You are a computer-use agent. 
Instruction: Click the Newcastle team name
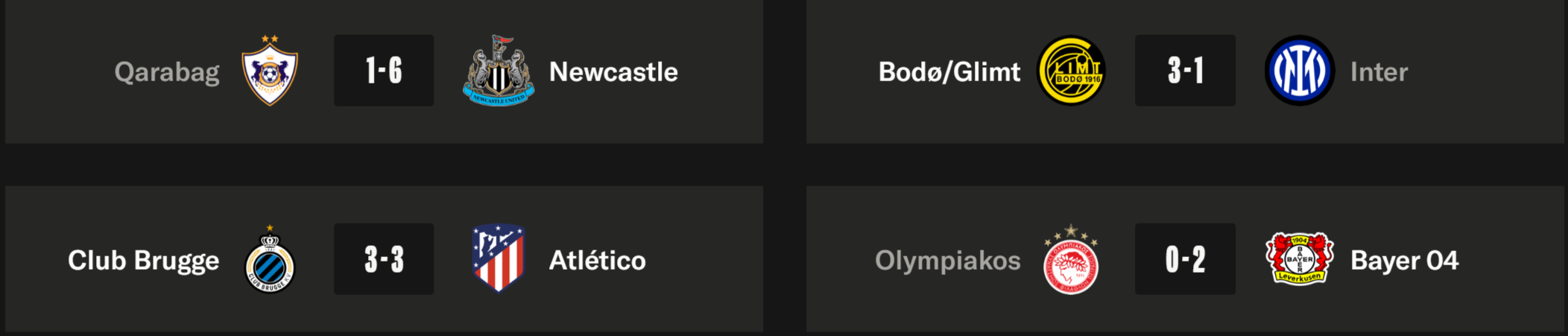coord(613,72)
